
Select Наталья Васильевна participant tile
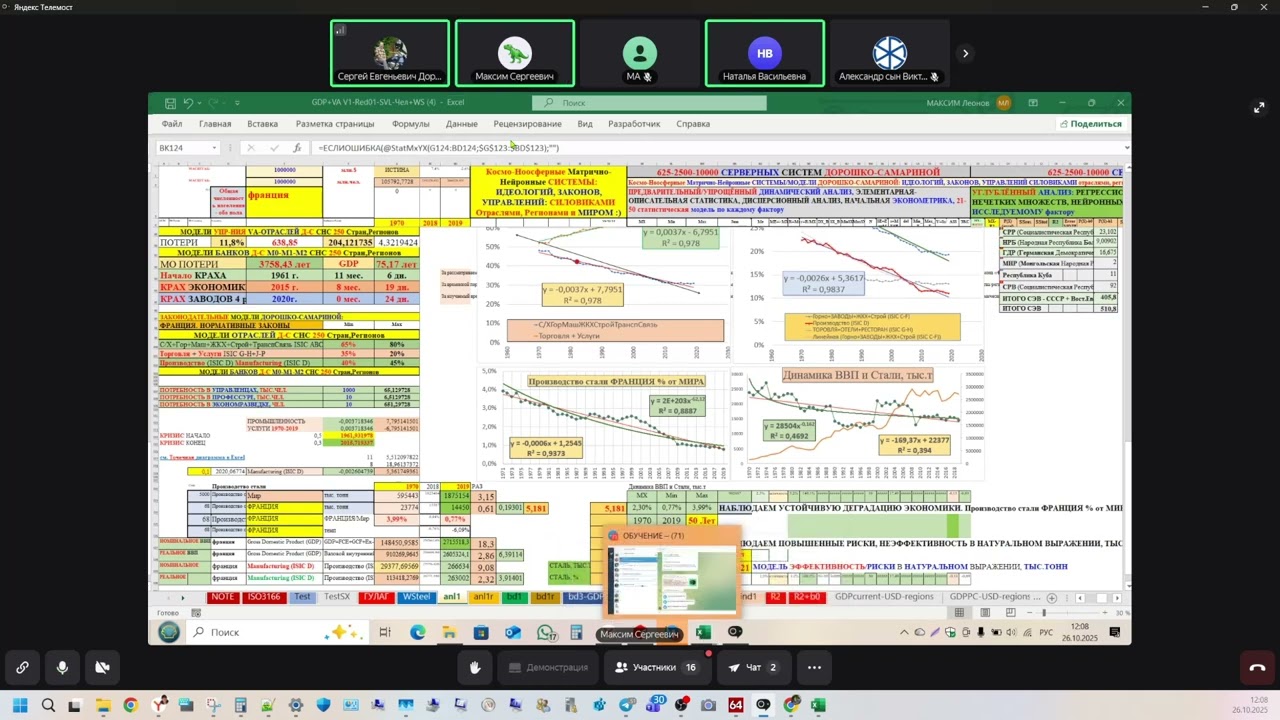pos(765,54)
